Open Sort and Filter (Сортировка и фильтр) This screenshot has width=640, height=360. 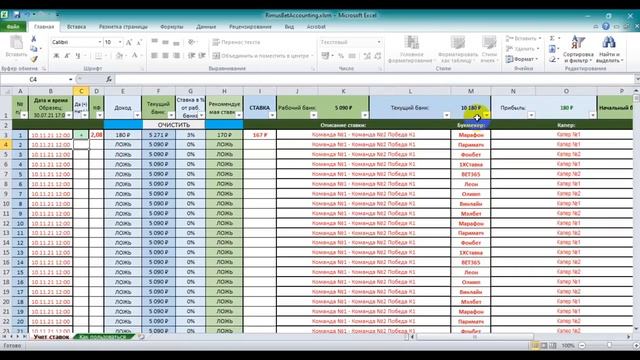pyautogui.click(x=578, y=49)
